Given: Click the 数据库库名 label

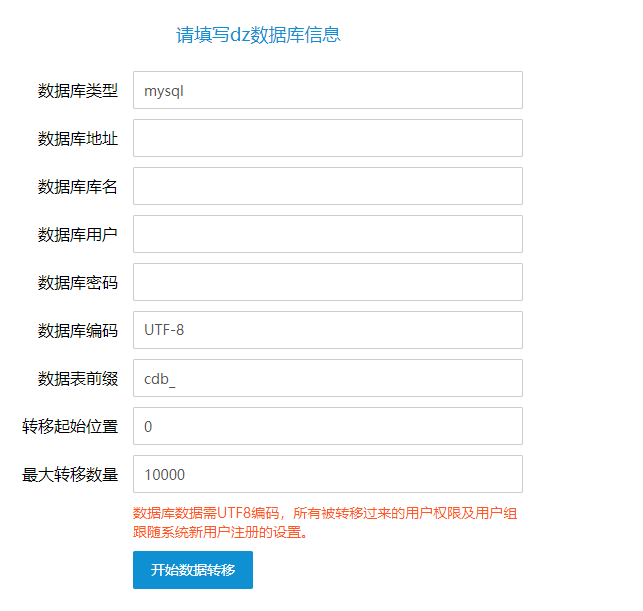Looking at the screenshot, I should (78, 187).
